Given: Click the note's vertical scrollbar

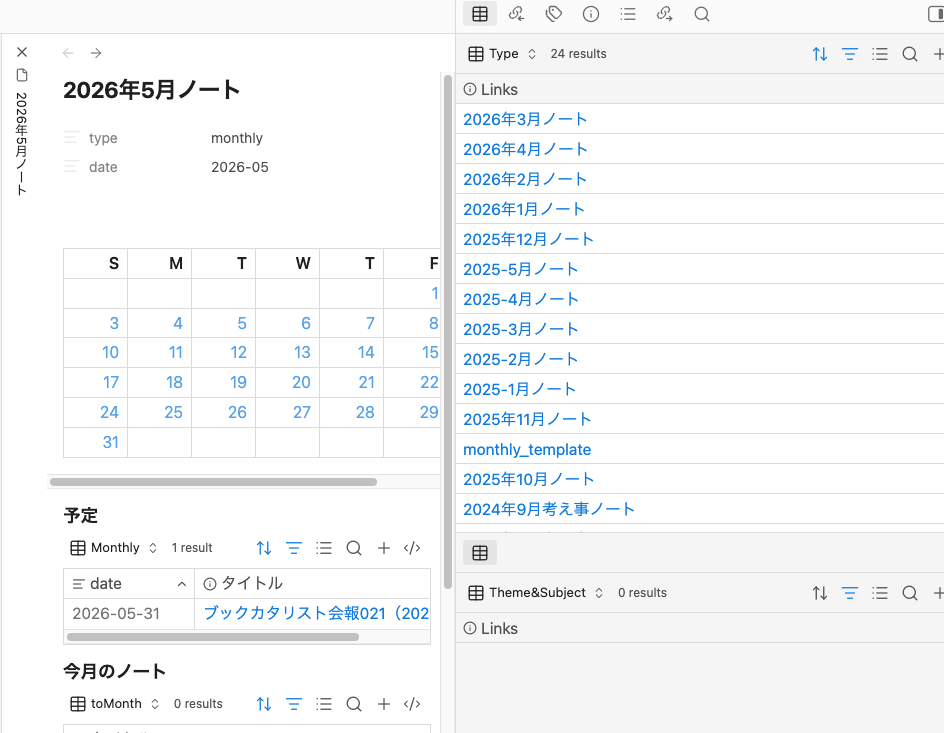Looking at the screenshot, I should [x=447, y=332].
